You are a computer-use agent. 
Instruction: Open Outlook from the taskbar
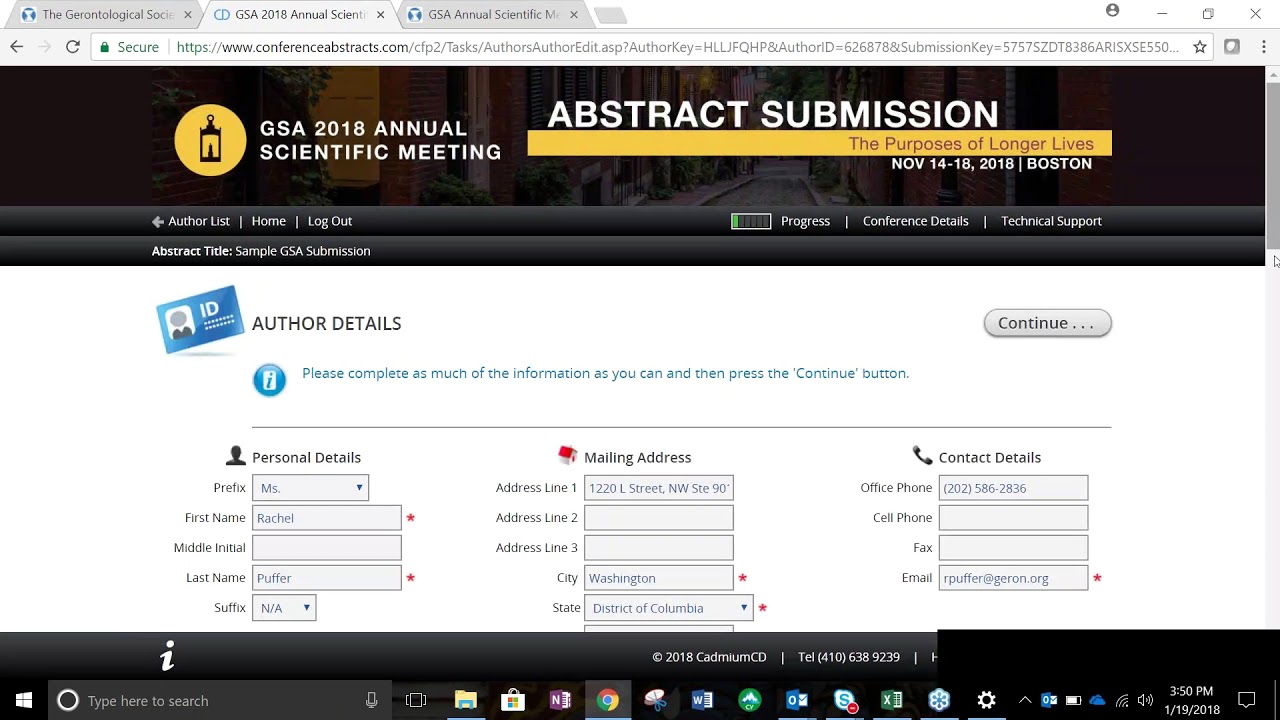tap(797, 700)
